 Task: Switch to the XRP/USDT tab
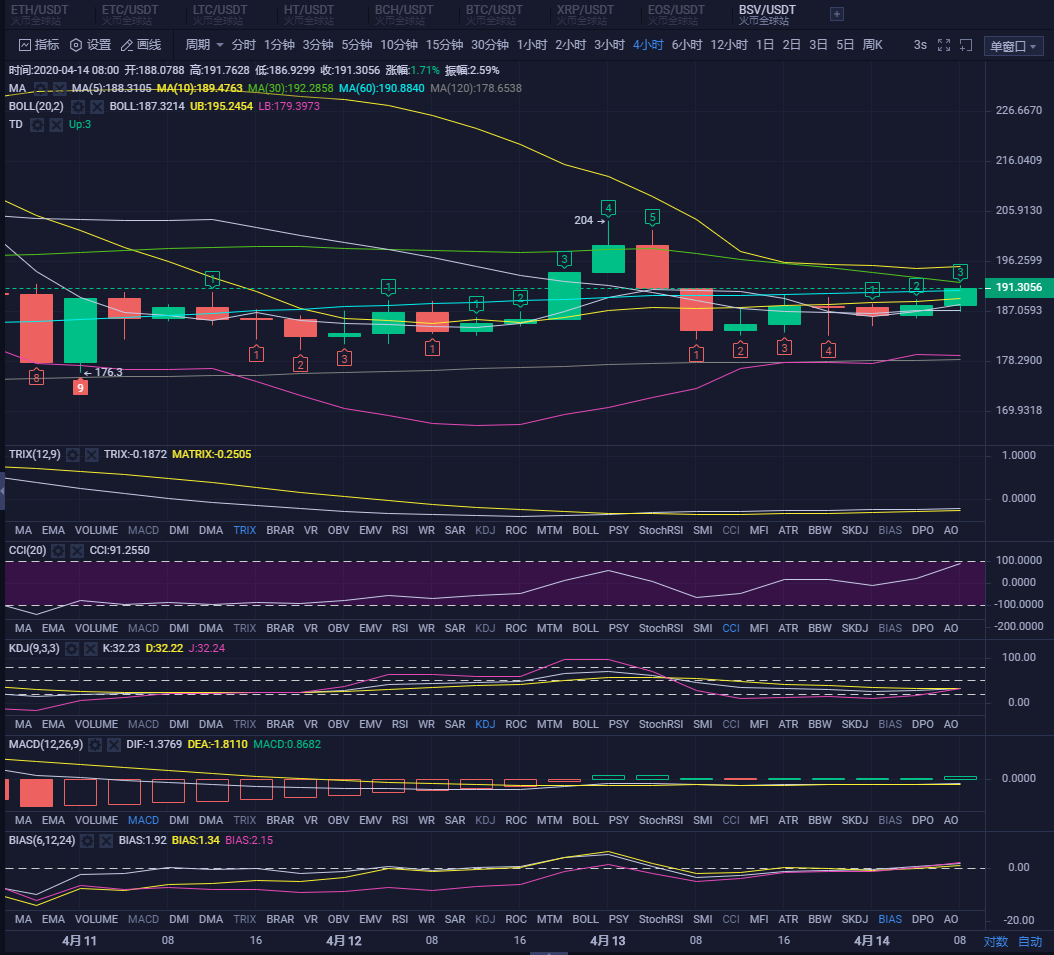pyautogui.click(x=585, y=15)
